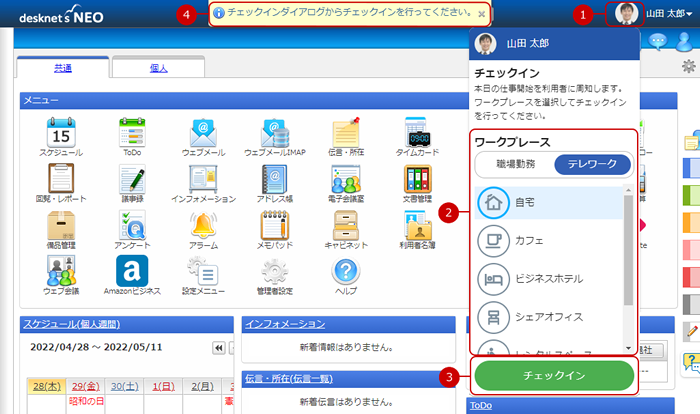Open the 設定メニュー gear icon
700x414 pixels.
tap(203, 271)
